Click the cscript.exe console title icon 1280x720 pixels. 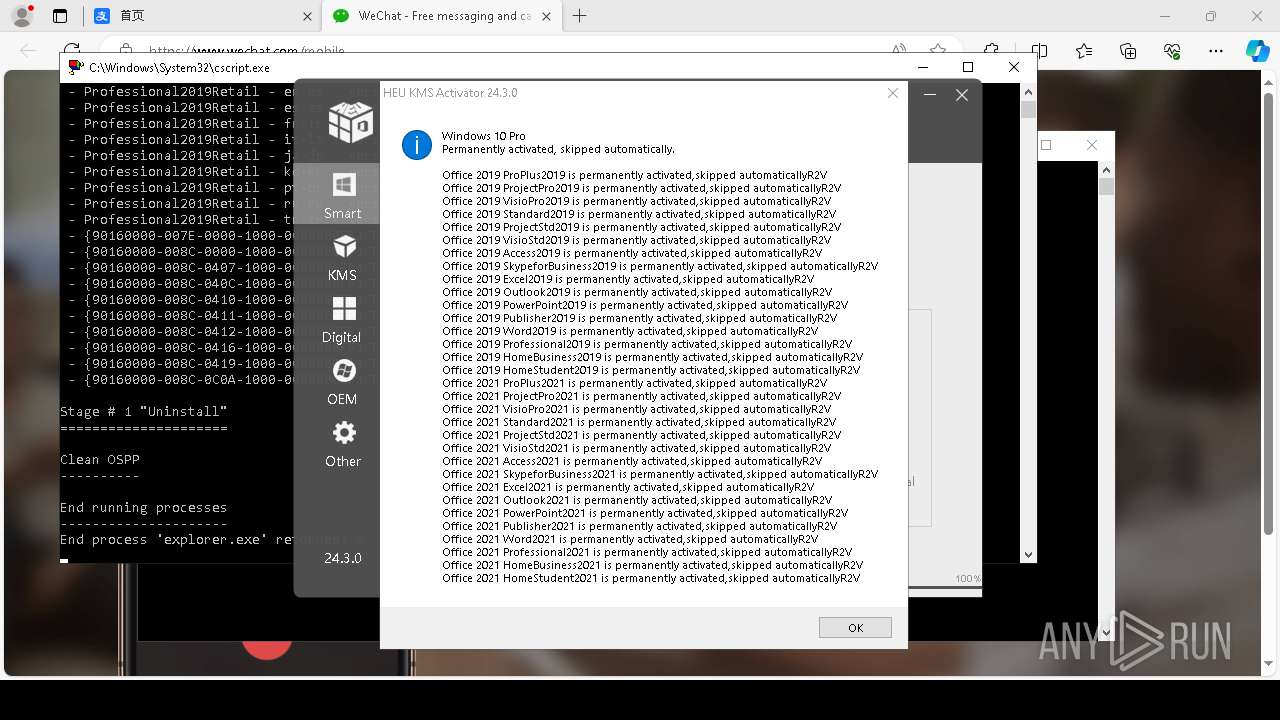pyautogui.click(x=75, y=67)
